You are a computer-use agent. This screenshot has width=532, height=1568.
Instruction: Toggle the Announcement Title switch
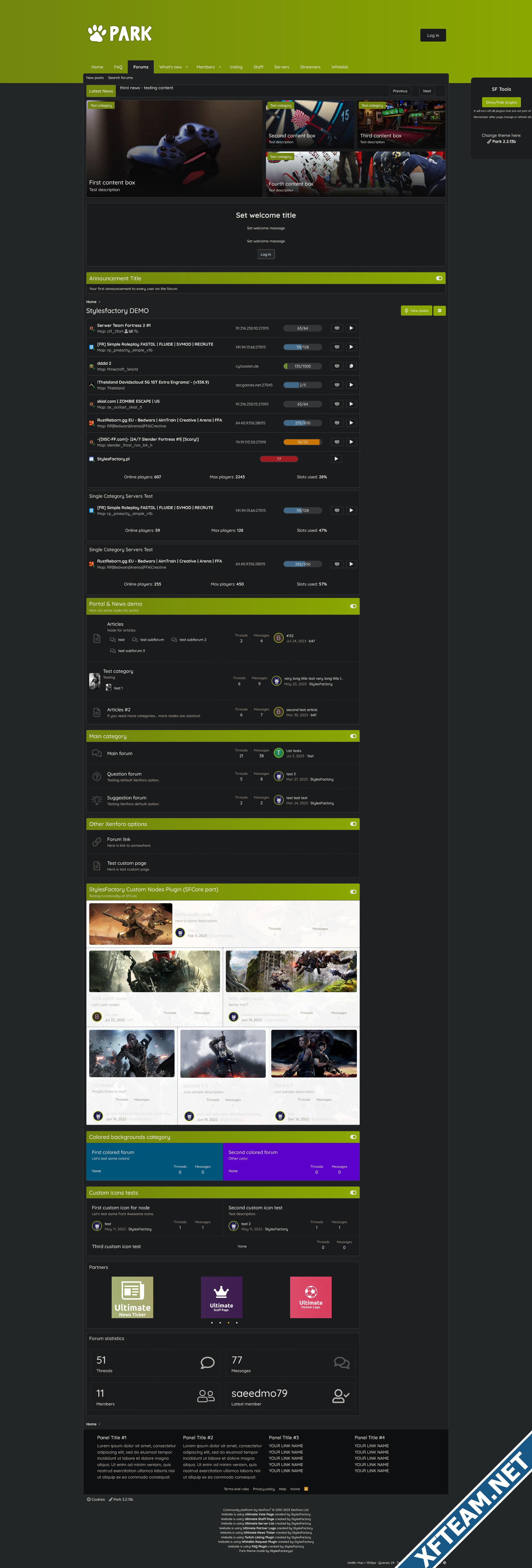(439, 278)
